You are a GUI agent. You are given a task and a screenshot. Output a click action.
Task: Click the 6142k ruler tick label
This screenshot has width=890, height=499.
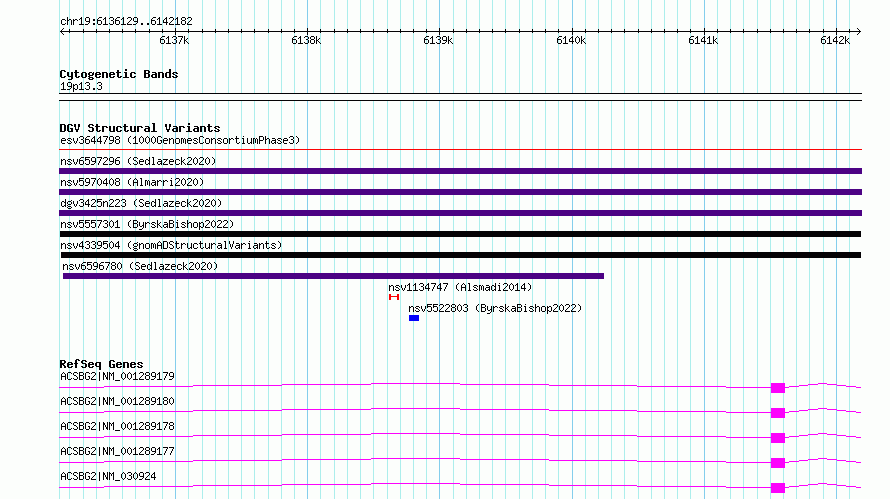click(x=835, y=40)
